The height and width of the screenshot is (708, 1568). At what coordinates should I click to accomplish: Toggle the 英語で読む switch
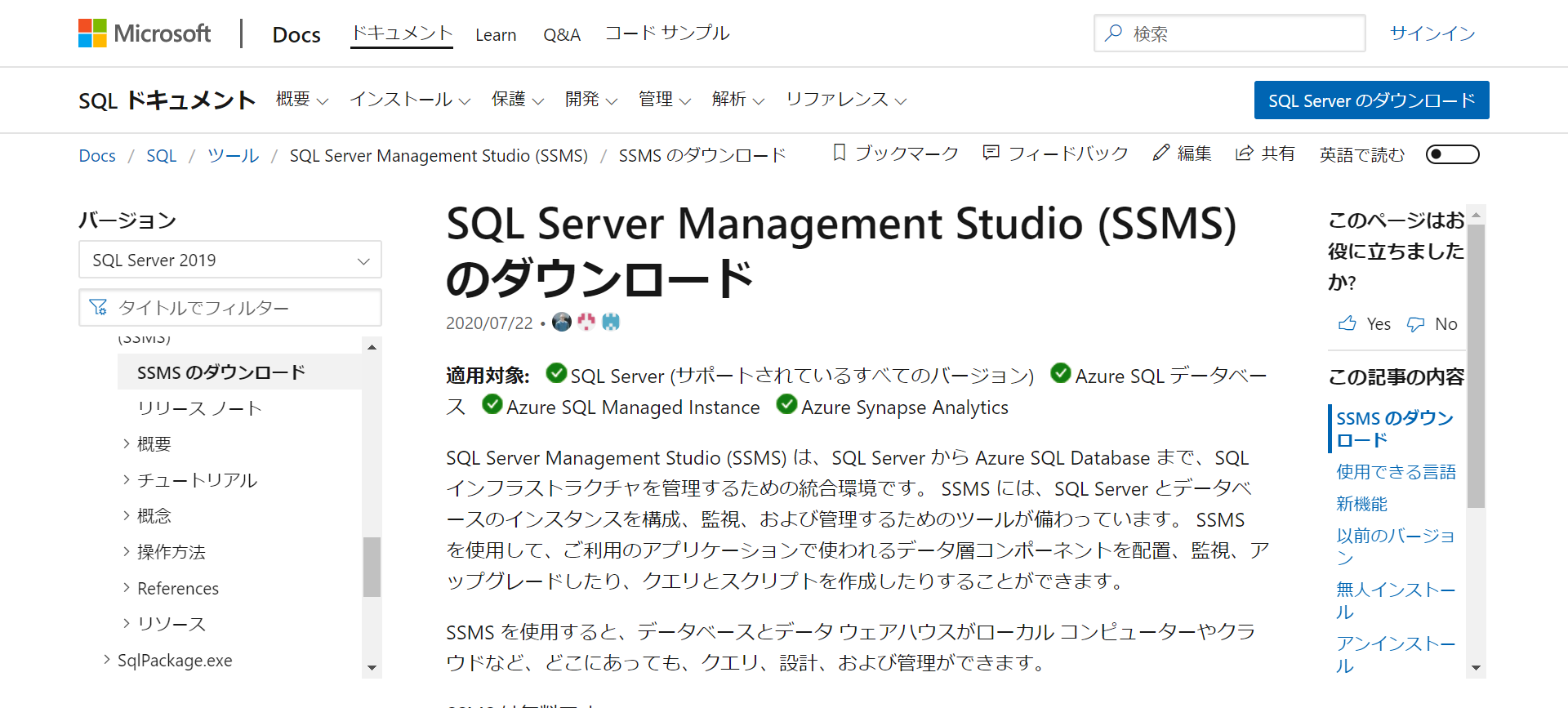tap(1452, 154)
